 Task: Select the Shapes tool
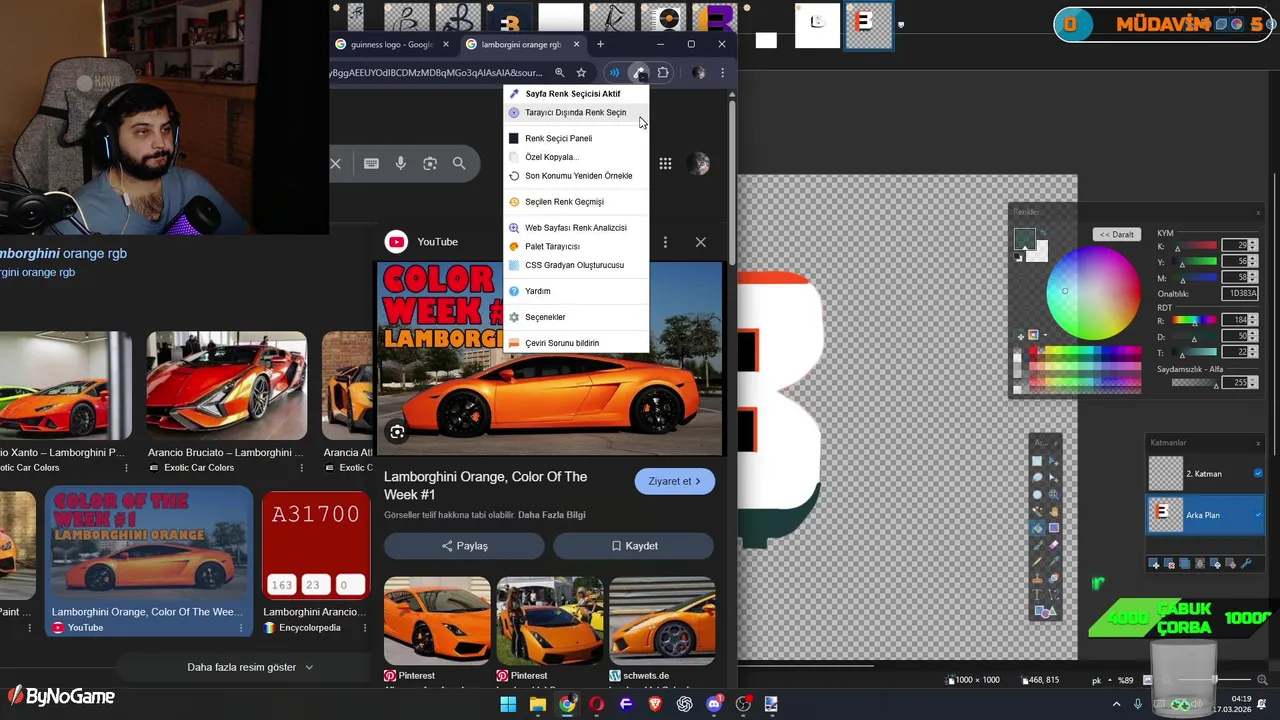pyautogui.click(x=1045, y=611)
